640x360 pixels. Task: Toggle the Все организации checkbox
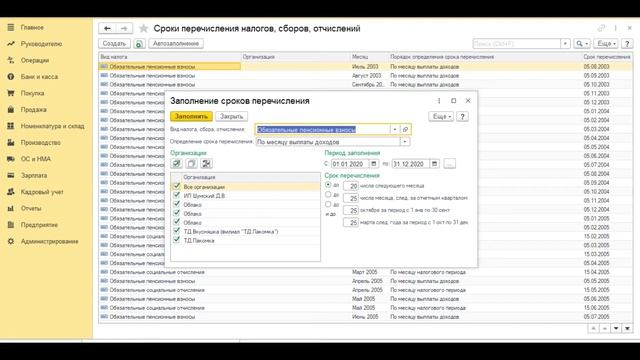point(177,187)
